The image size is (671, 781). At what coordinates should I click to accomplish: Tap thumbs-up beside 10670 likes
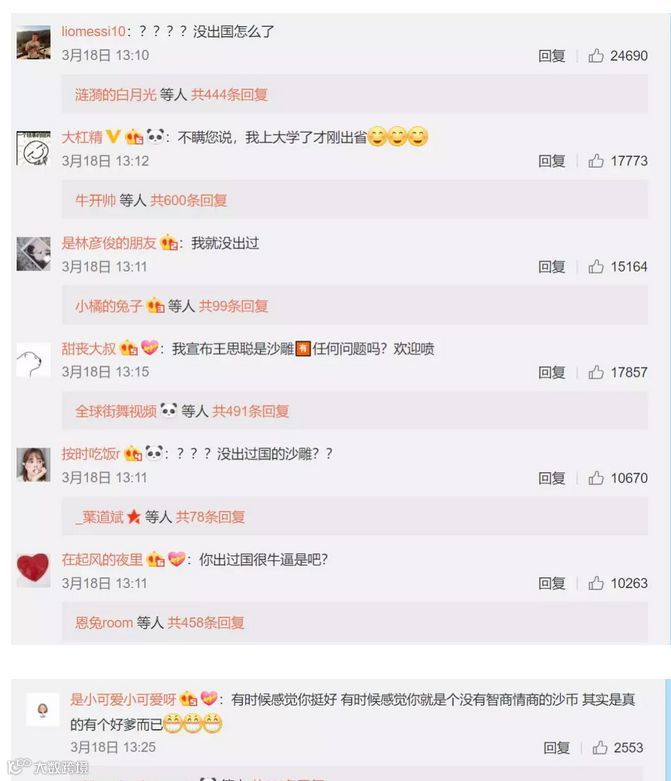[596, 478]
